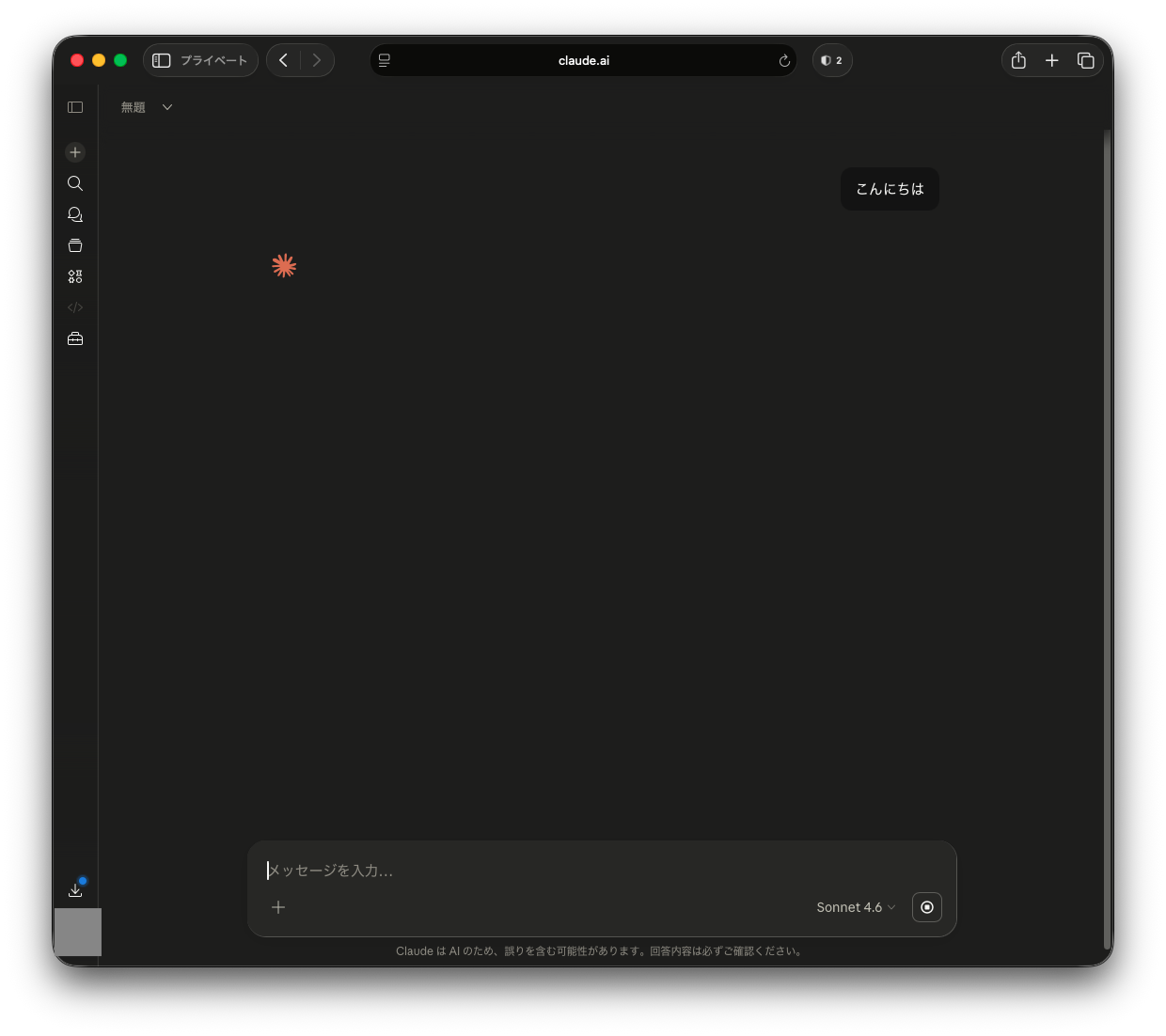Screen dimensions: 1166x1036
Task: Click the download icon with blue dot
Action: point(75,889)
